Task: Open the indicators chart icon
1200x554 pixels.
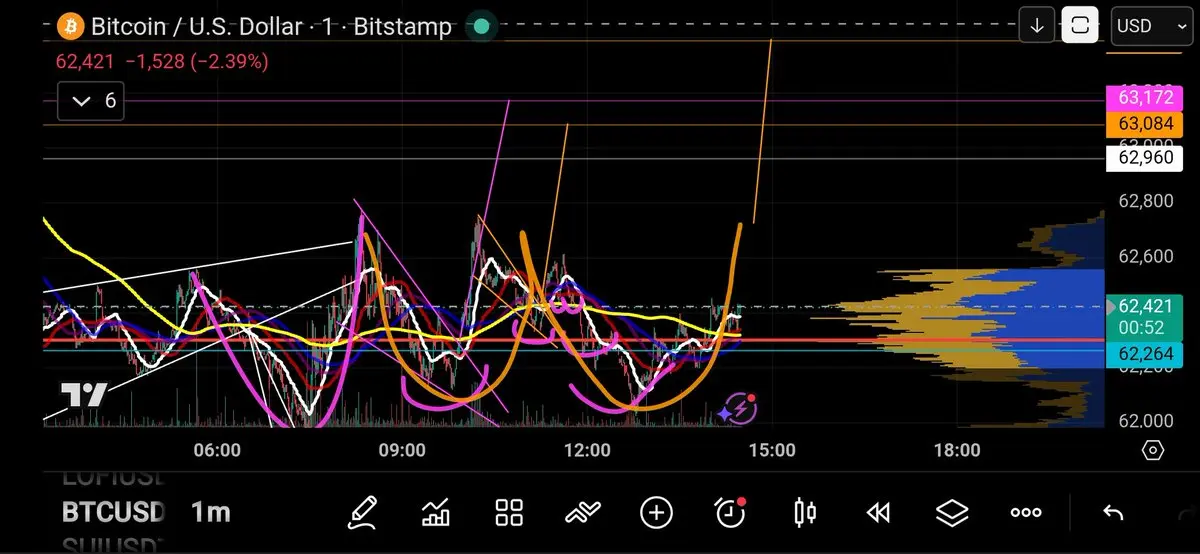Action: coord(436,513)
